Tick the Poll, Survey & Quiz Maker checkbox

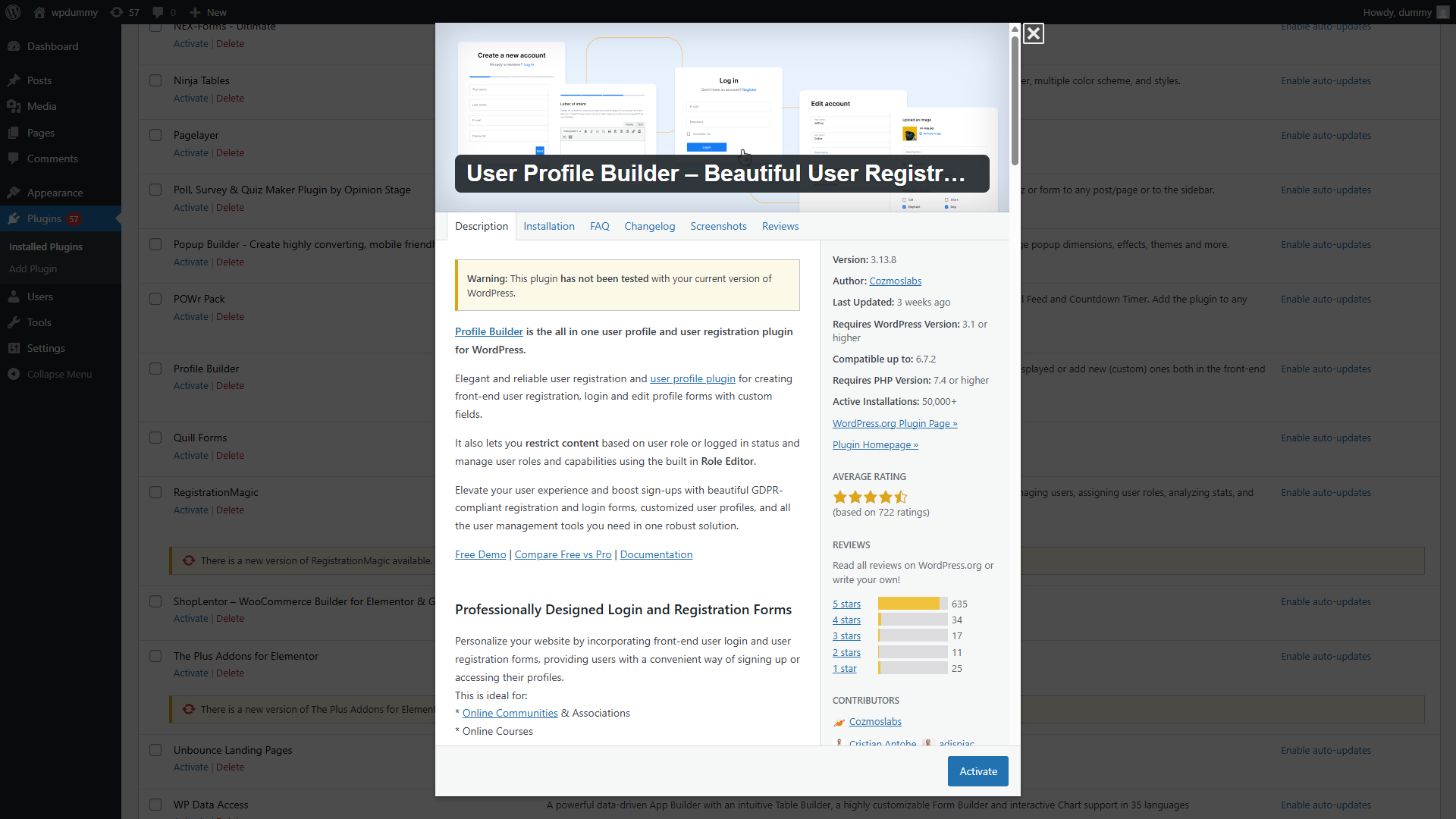155,190
